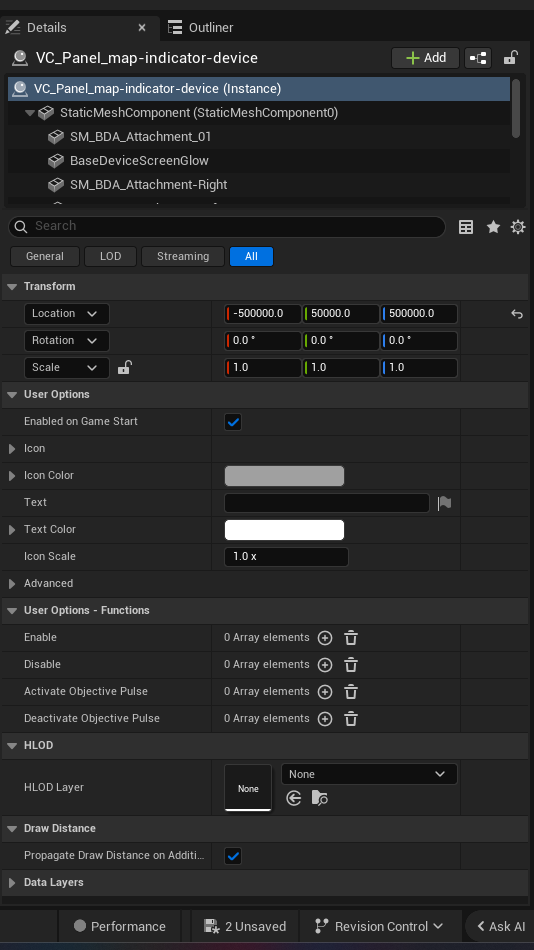Use selected asset arrow for HLOD Layer

coord(294,799)
